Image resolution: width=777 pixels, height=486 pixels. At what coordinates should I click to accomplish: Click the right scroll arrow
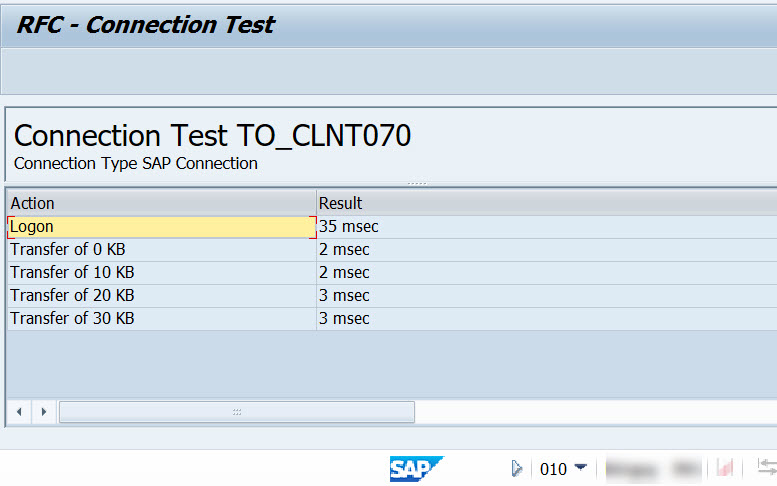[44, 411]
